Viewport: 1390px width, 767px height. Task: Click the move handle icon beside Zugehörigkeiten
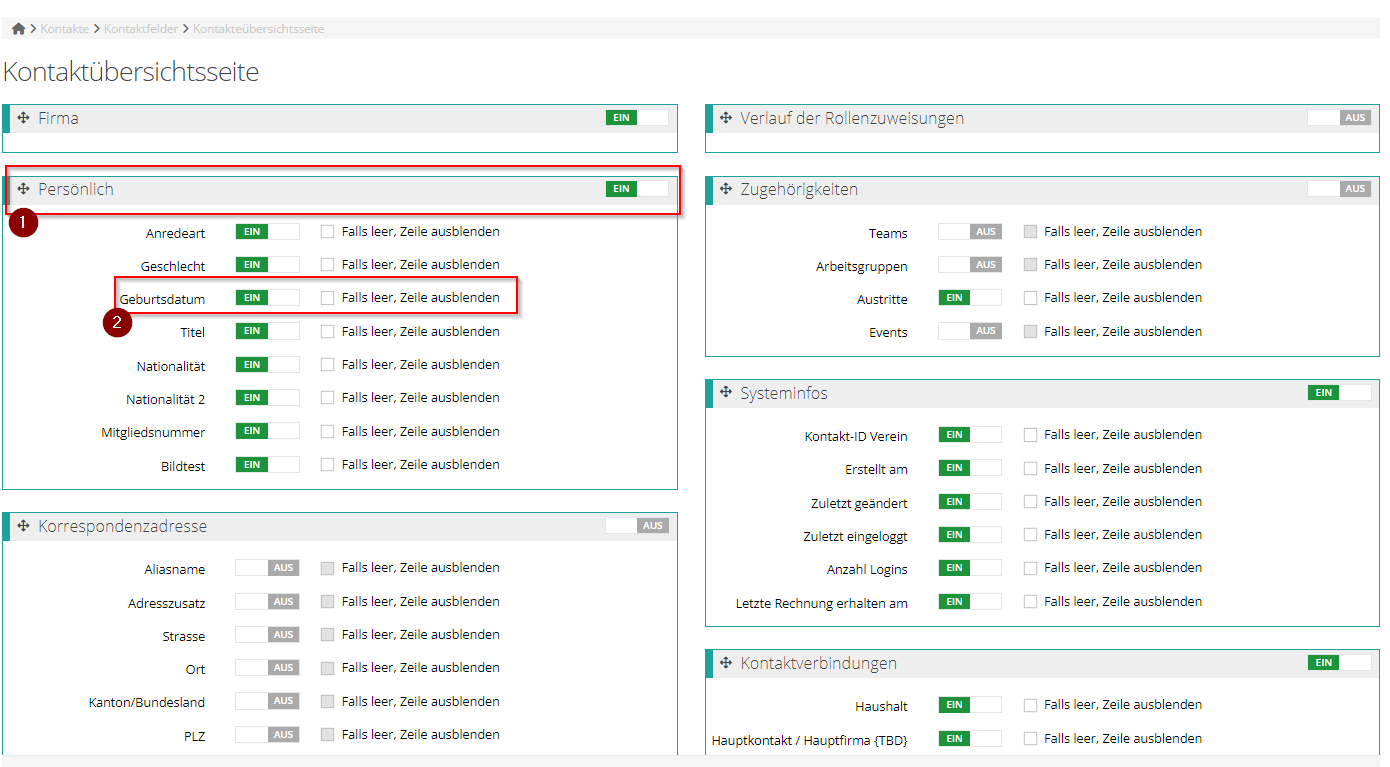pyautogui.click(x=726, y=189)
